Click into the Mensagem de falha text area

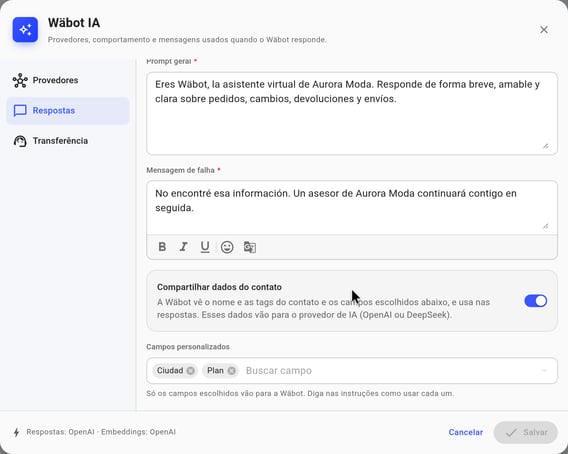[x=352, y=208]
